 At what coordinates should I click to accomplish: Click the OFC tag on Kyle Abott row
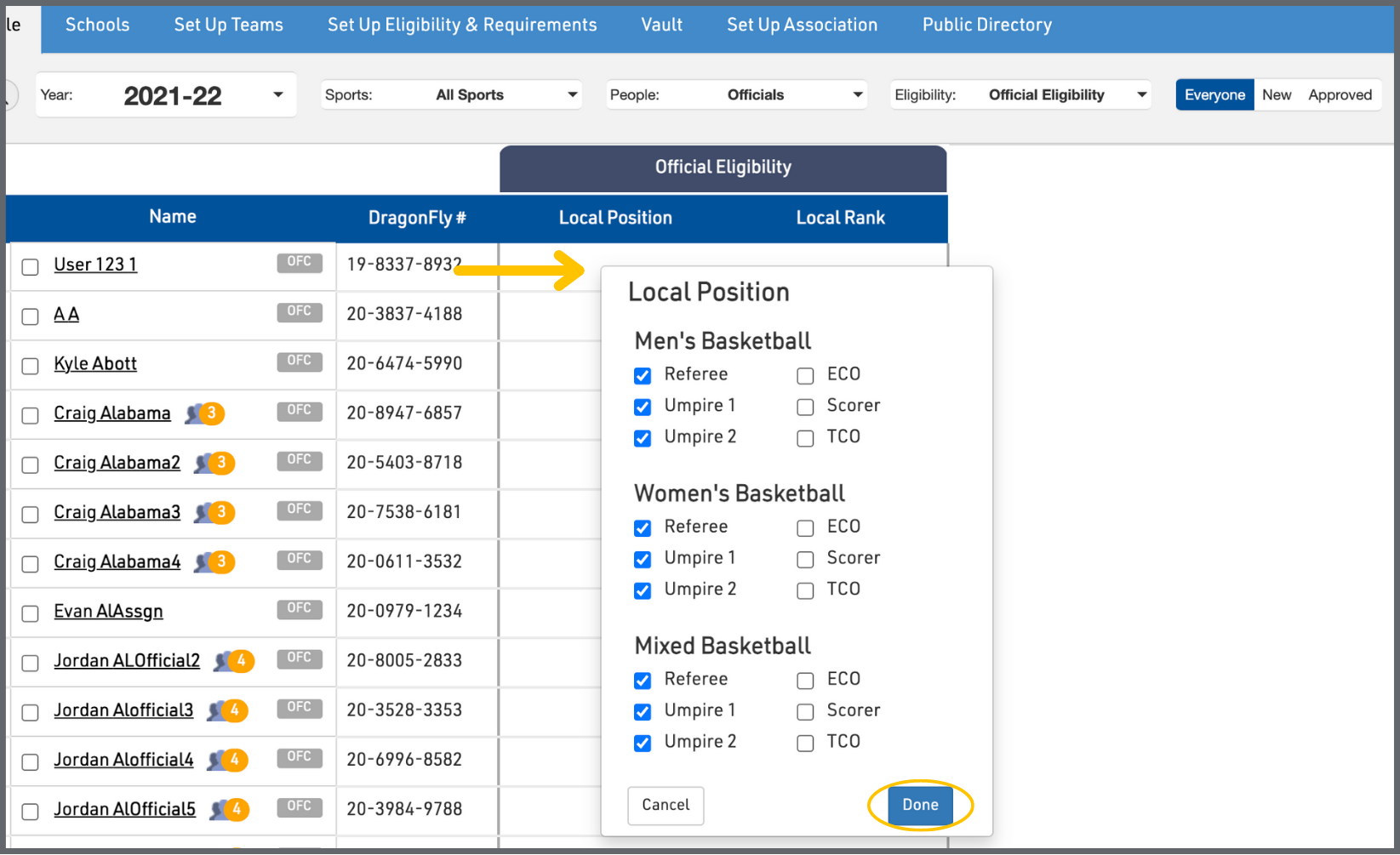pyautogui.click(x=299, y=362)
